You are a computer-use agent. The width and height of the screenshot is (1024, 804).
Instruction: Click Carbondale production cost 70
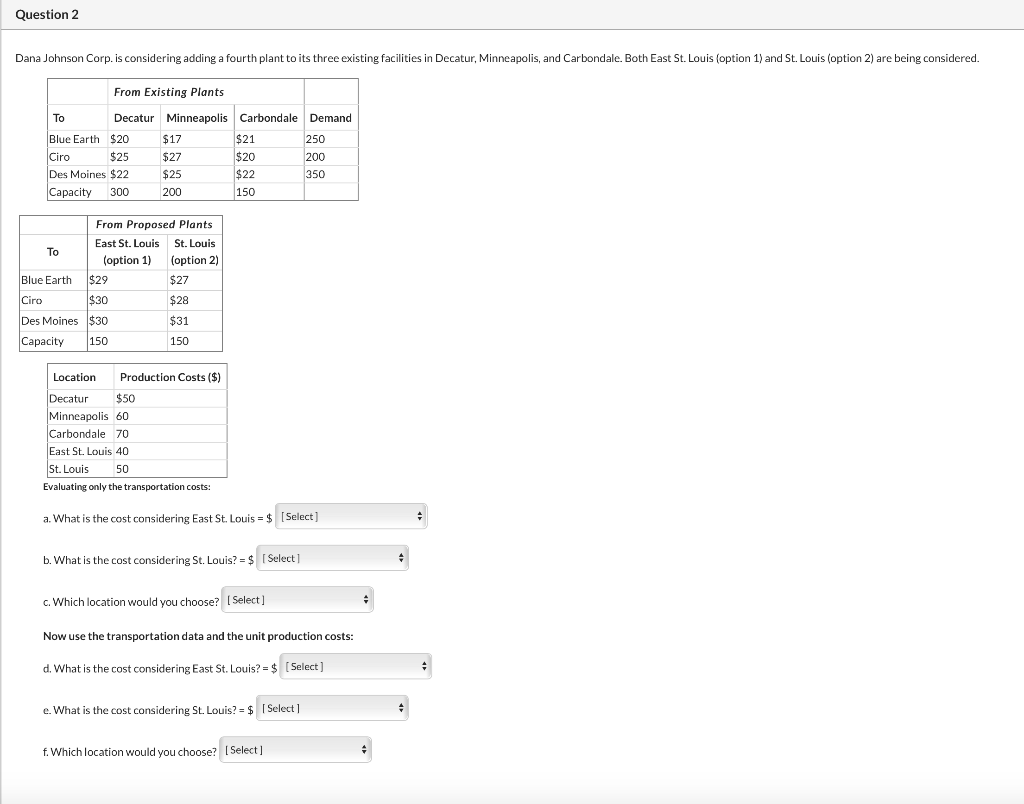(x=122, y=434)
